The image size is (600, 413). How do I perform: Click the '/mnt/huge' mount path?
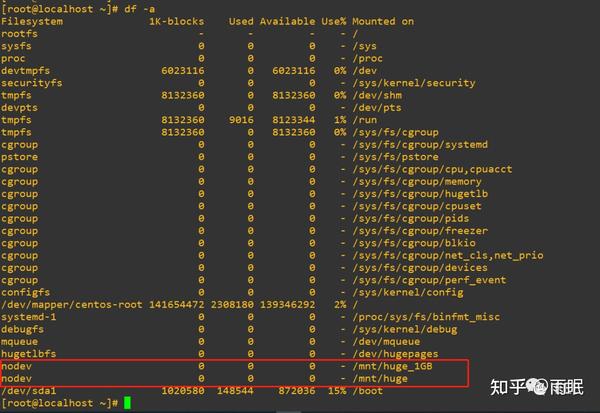tap(380, 379)
